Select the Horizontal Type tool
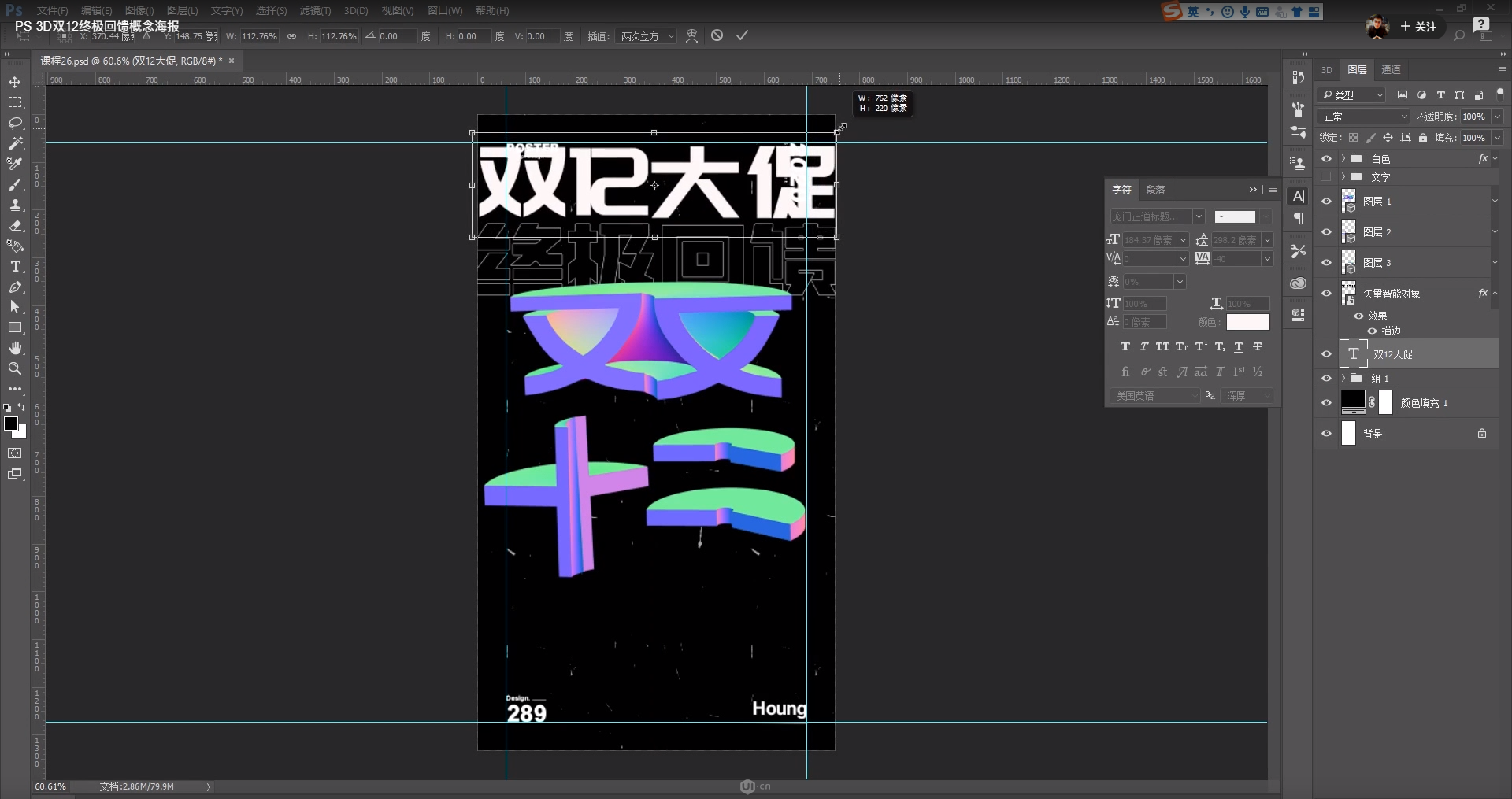This screenshot has width=1512, height=799. click(x=15, y=266)
